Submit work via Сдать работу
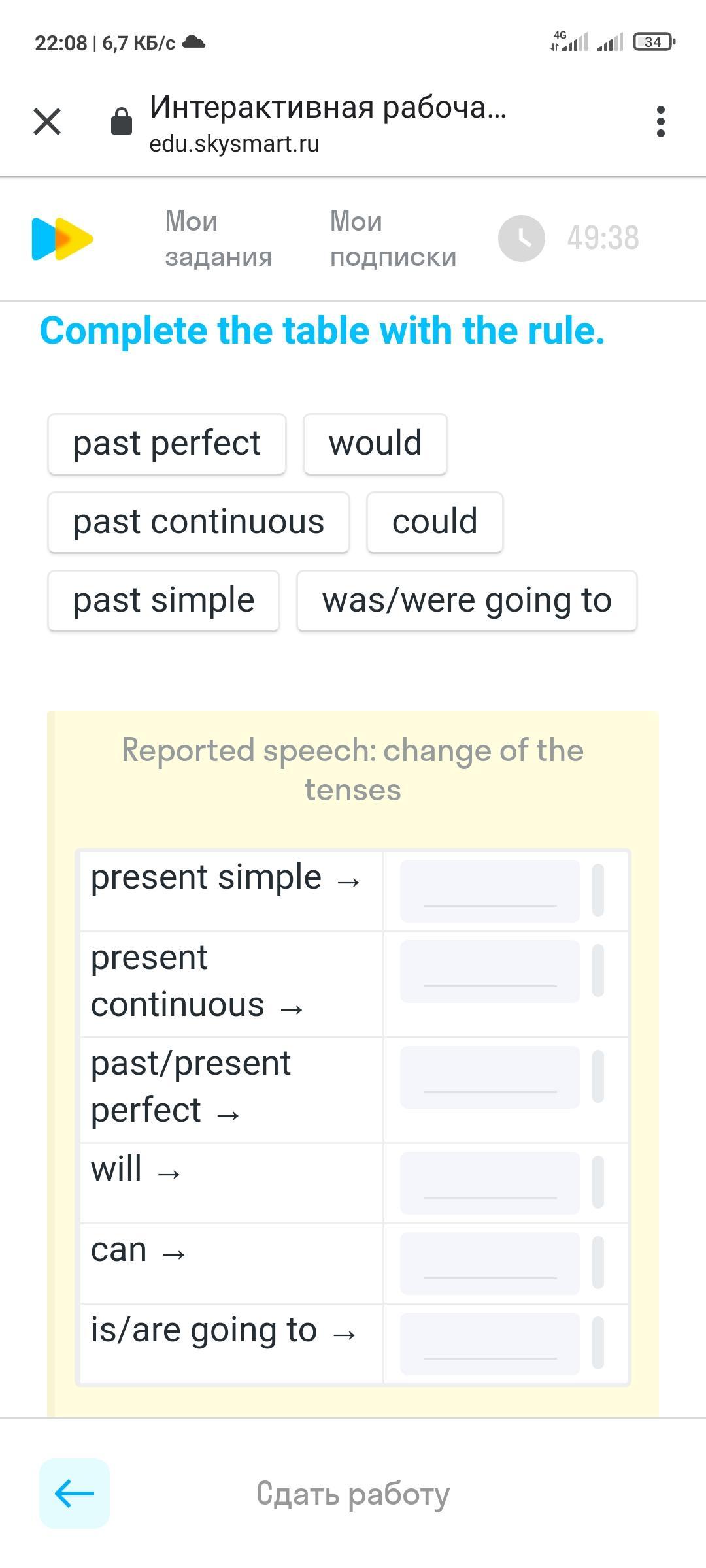The image size is (706, 1568). 353,1494
